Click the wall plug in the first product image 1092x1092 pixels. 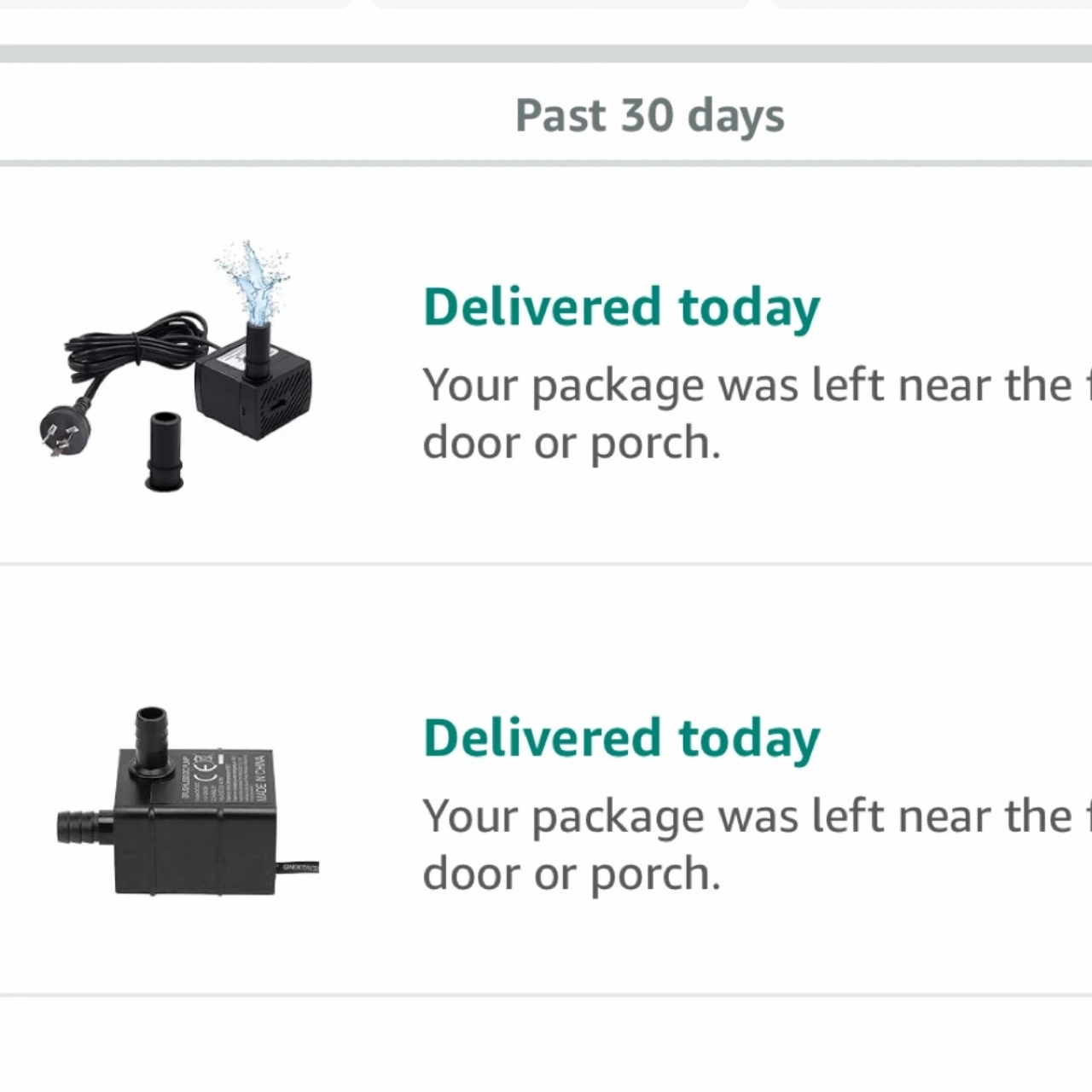point(65,427)
